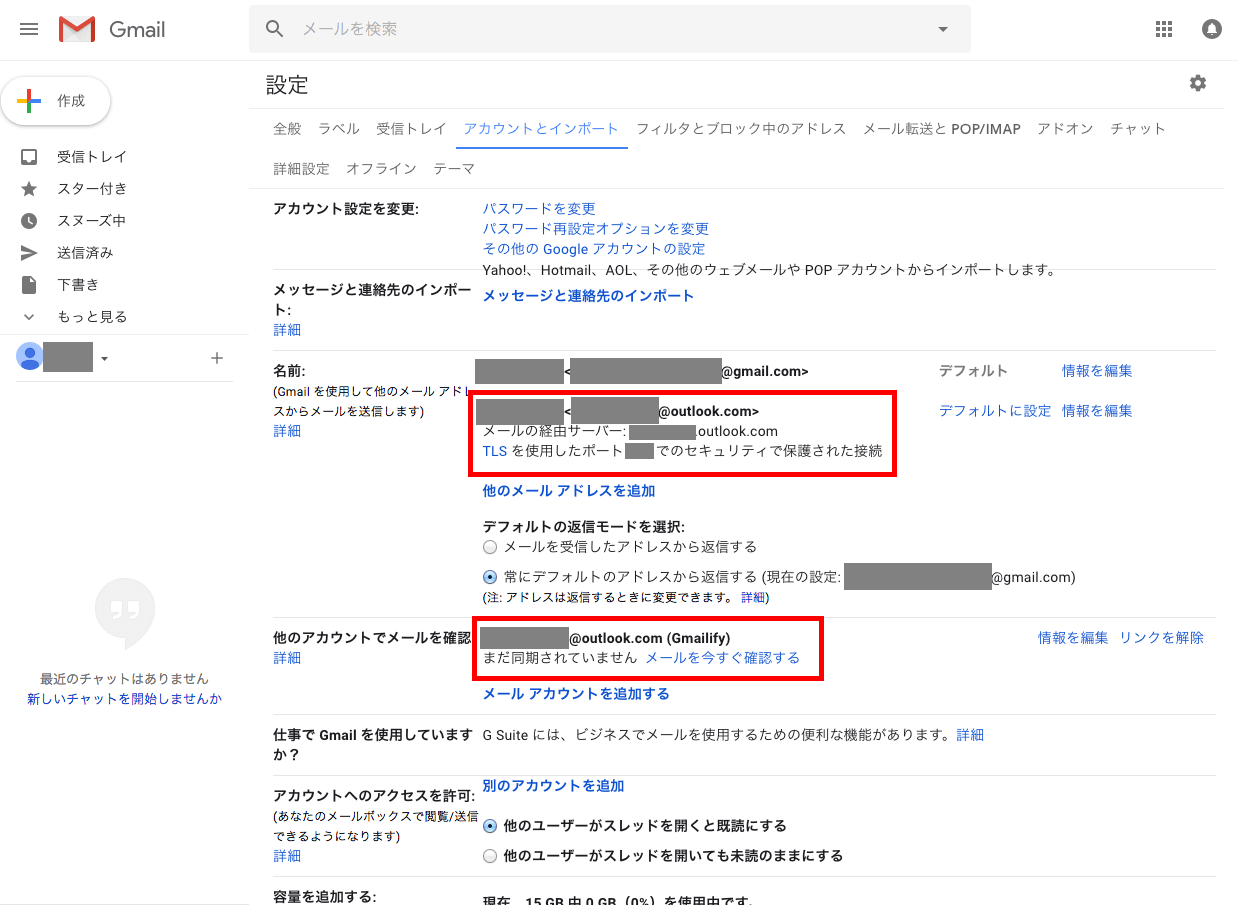Click the plus icon to add chat contact

[x=217, y=358]
